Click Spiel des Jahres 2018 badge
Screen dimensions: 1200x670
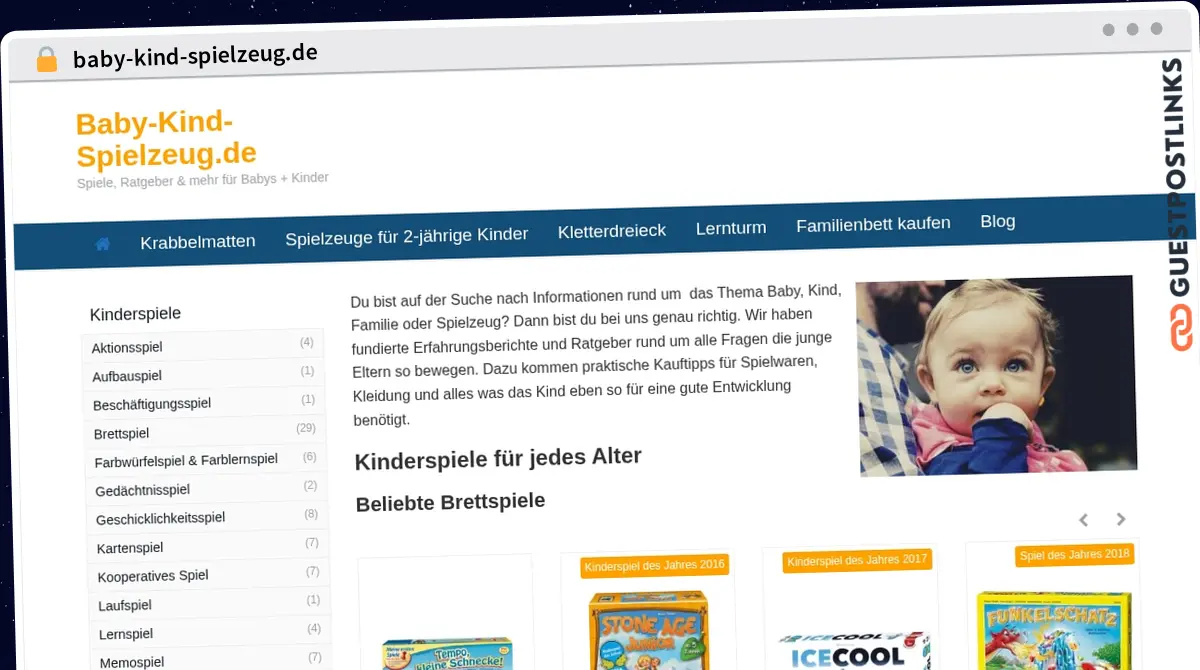[1074, 554]
